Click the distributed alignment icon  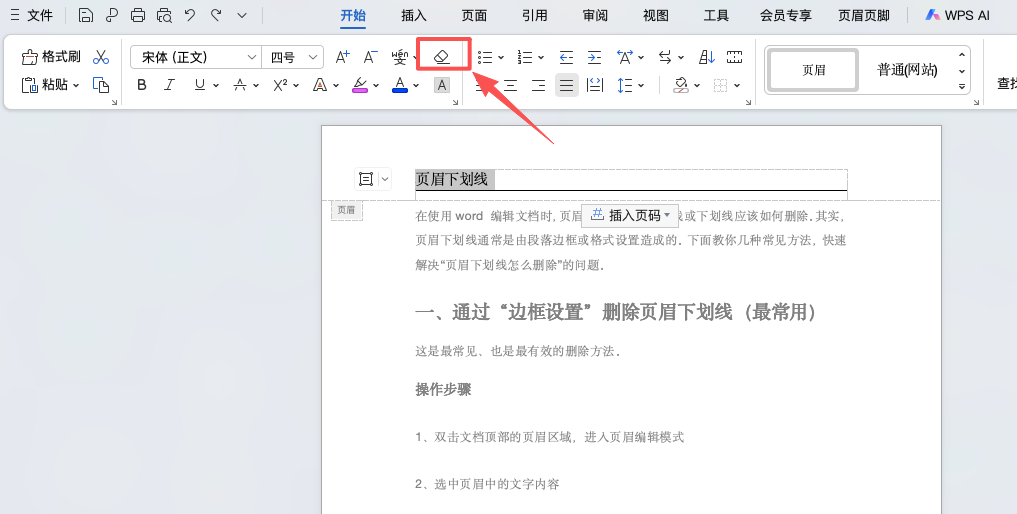tap(595, 85)
